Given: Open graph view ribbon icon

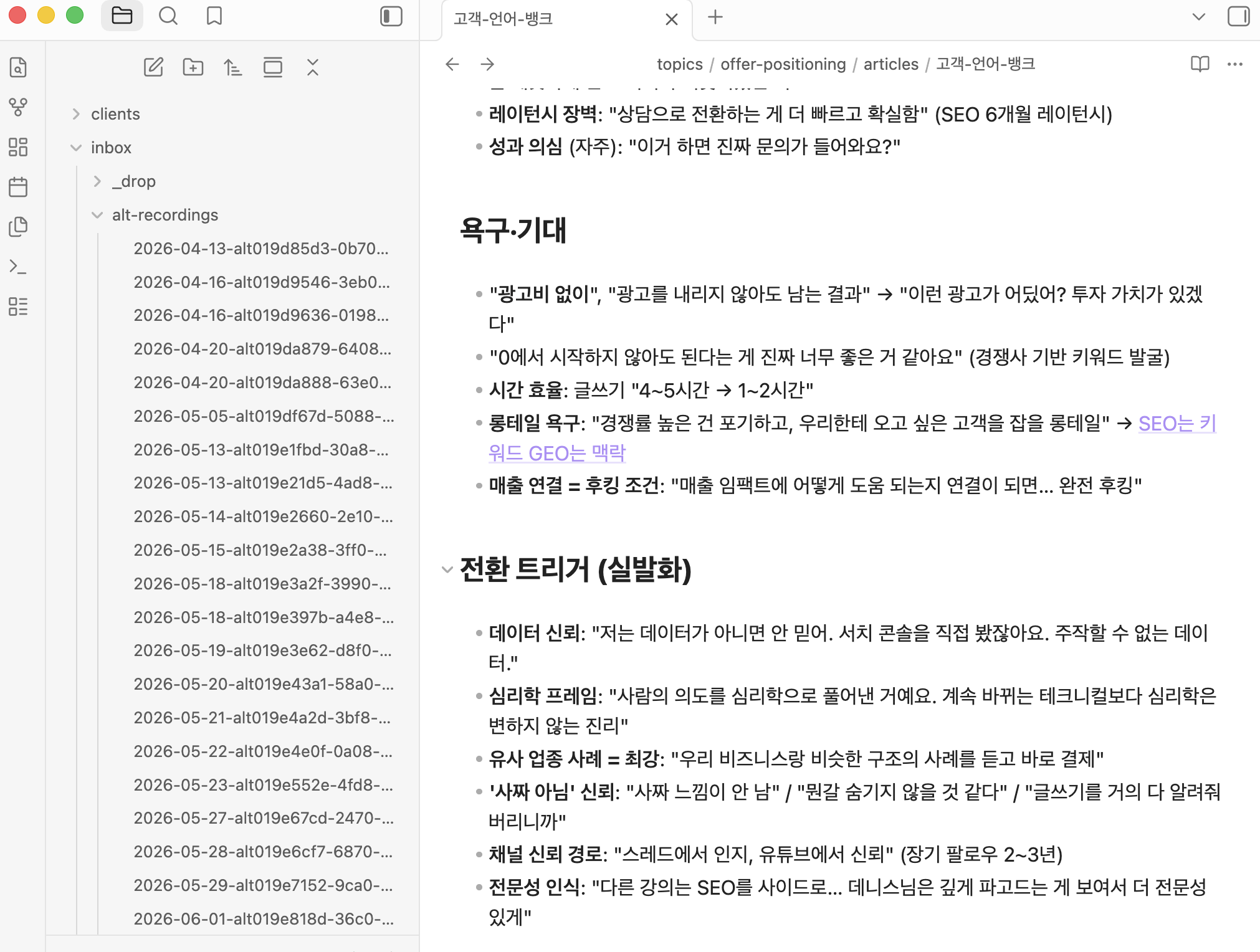Looking at the screenshot, I should pos(19,107).
